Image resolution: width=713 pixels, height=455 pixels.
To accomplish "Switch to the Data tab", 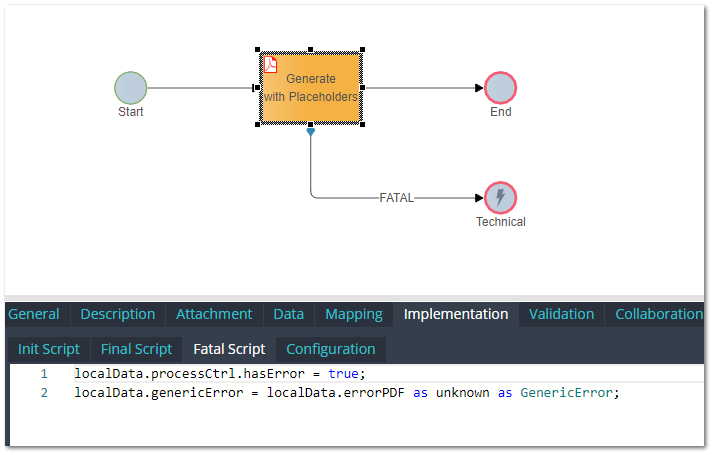I will pos(289,314).
